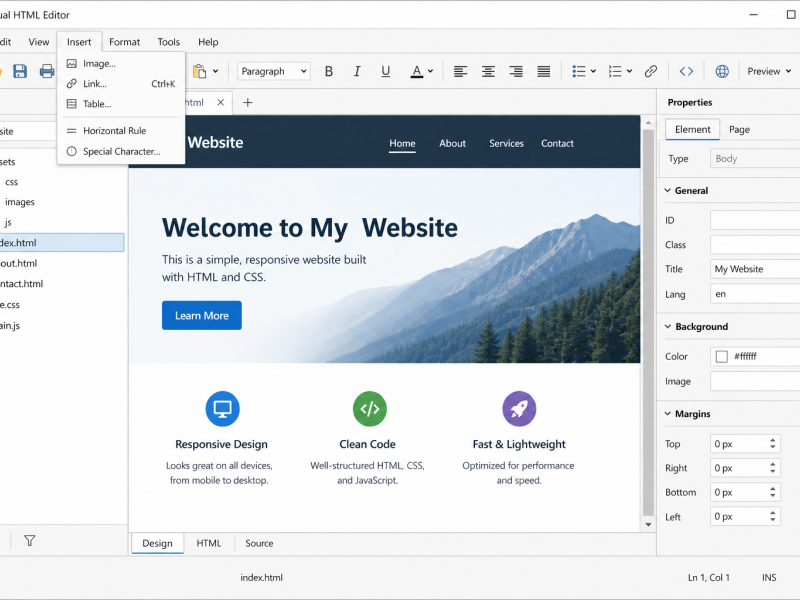The image size is (800, 600).
Task: Choose Horizontal Rule menu entry
Action: [121, 131]
